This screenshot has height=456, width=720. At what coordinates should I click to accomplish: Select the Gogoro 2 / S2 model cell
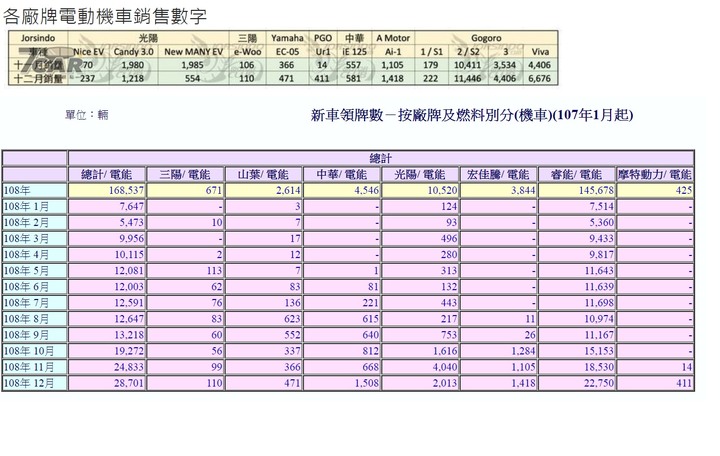tap(468, 51)
